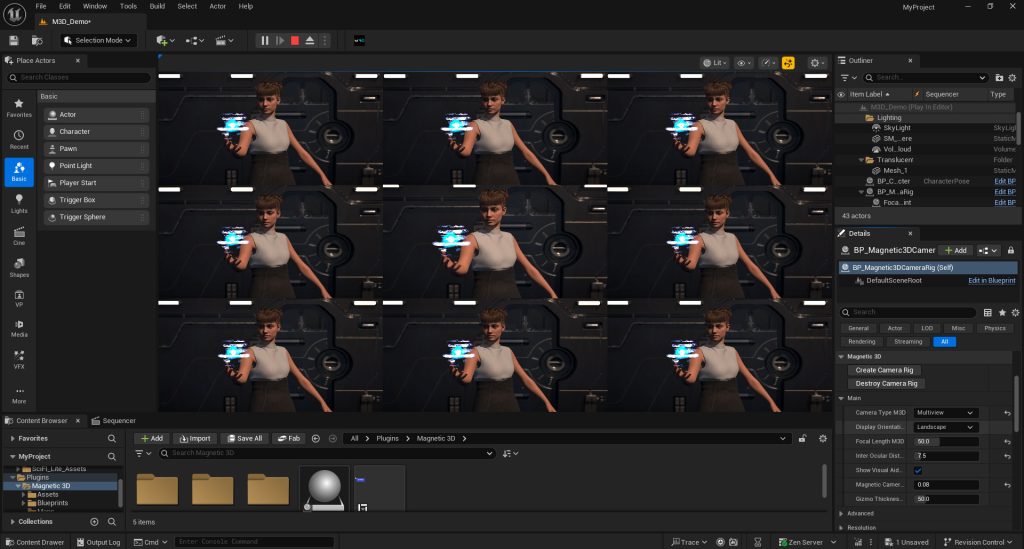Screen dimensions: 1024x549
Task: Click the Cine category icon
Action: (x=19, y=235)
